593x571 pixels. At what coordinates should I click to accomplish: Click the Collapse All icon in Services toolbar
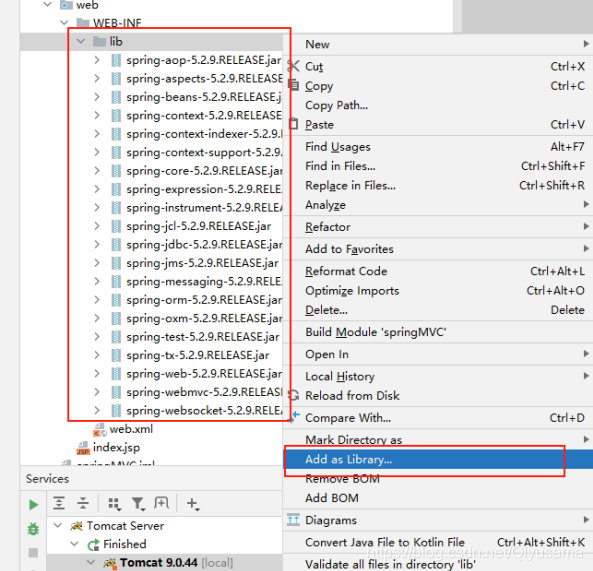[x=83, y=503]
